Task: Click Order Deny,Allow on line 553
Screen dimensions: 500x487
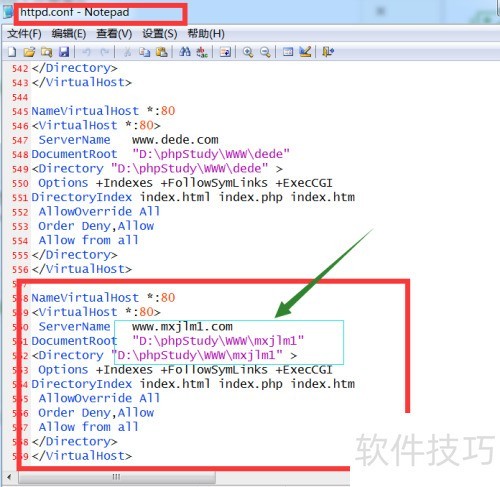Action: [x=96, y=226]
